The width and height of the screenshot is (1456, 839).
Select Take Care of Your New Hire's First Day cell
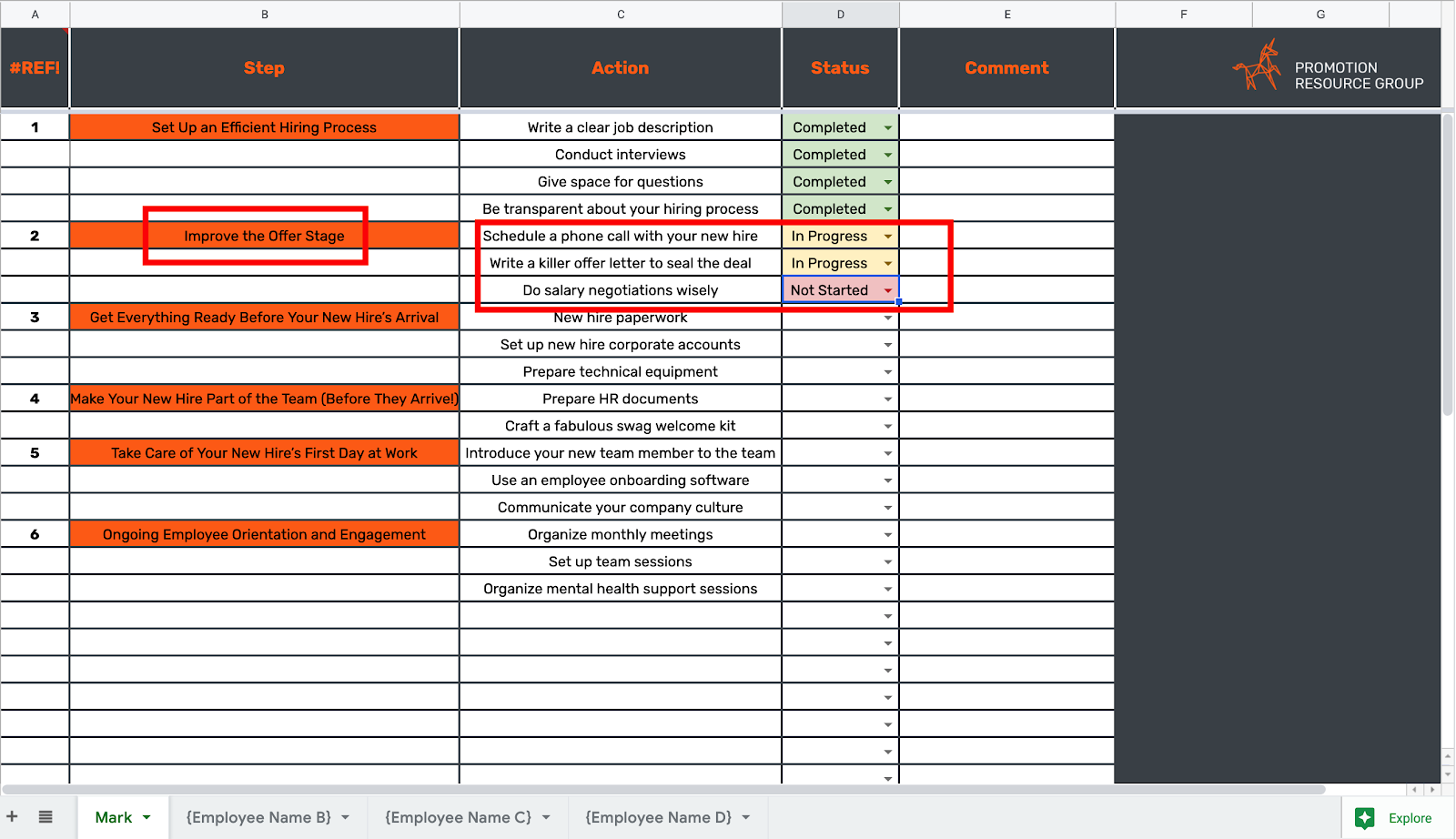click(265, 453)
